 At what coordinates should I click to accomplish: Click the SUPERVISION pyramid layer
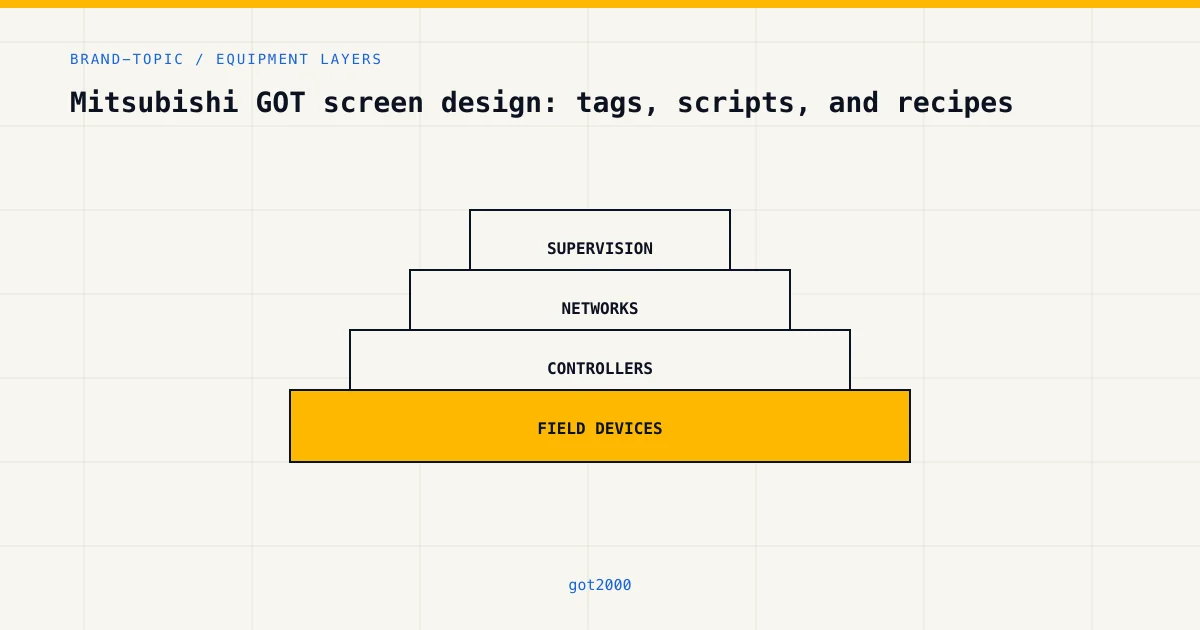coord(600,240)
